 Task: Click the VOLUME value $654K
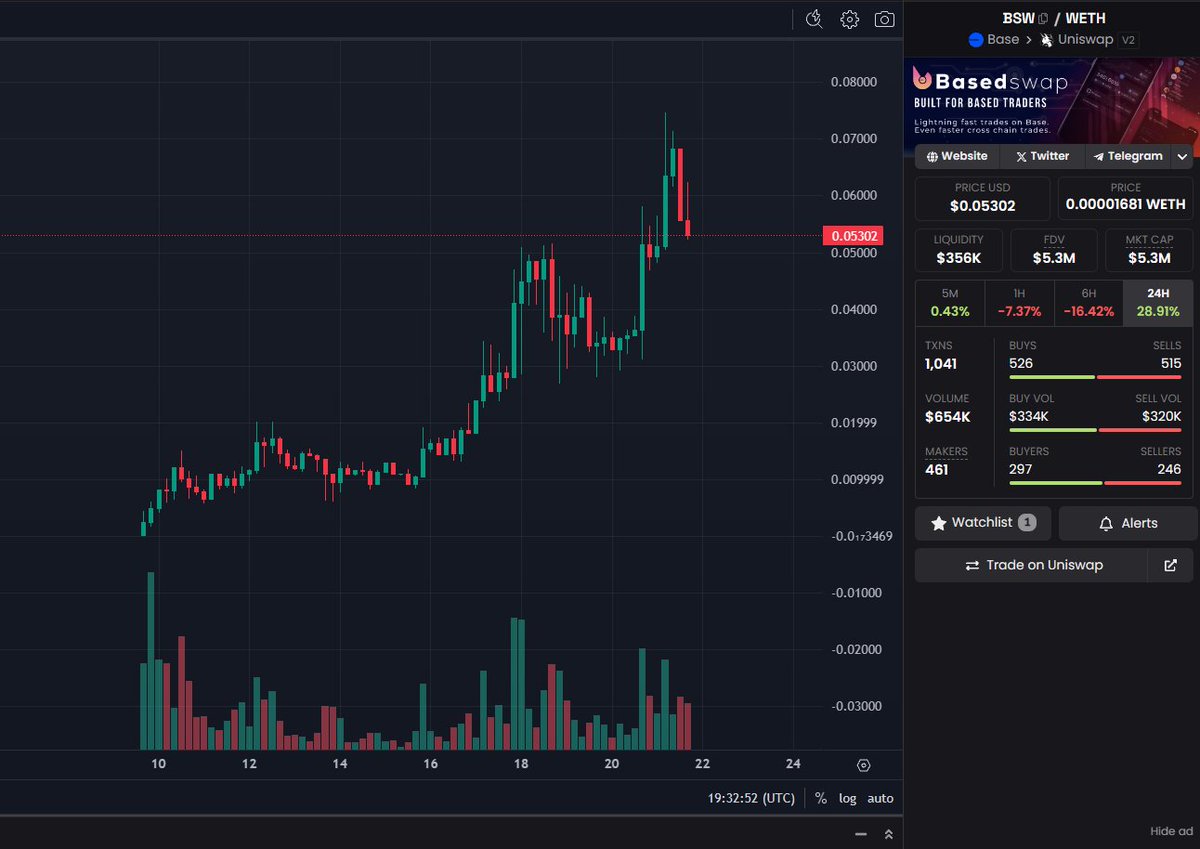click(x=947, y=416)
